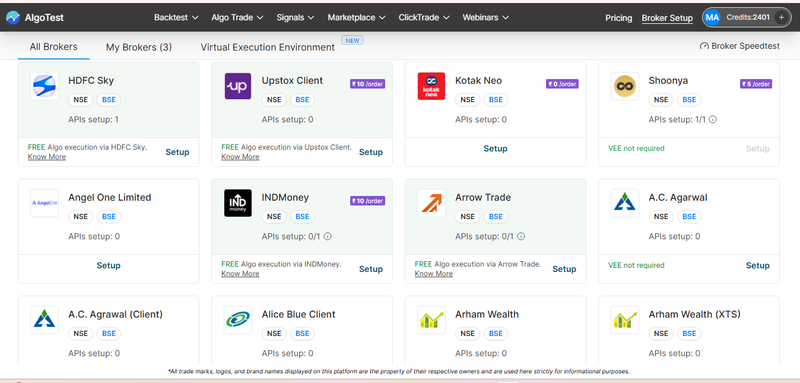The width and height of the screenshot is (800, 383).
Task: Click the HDFC Sky logo
Action: pos(44,86)
